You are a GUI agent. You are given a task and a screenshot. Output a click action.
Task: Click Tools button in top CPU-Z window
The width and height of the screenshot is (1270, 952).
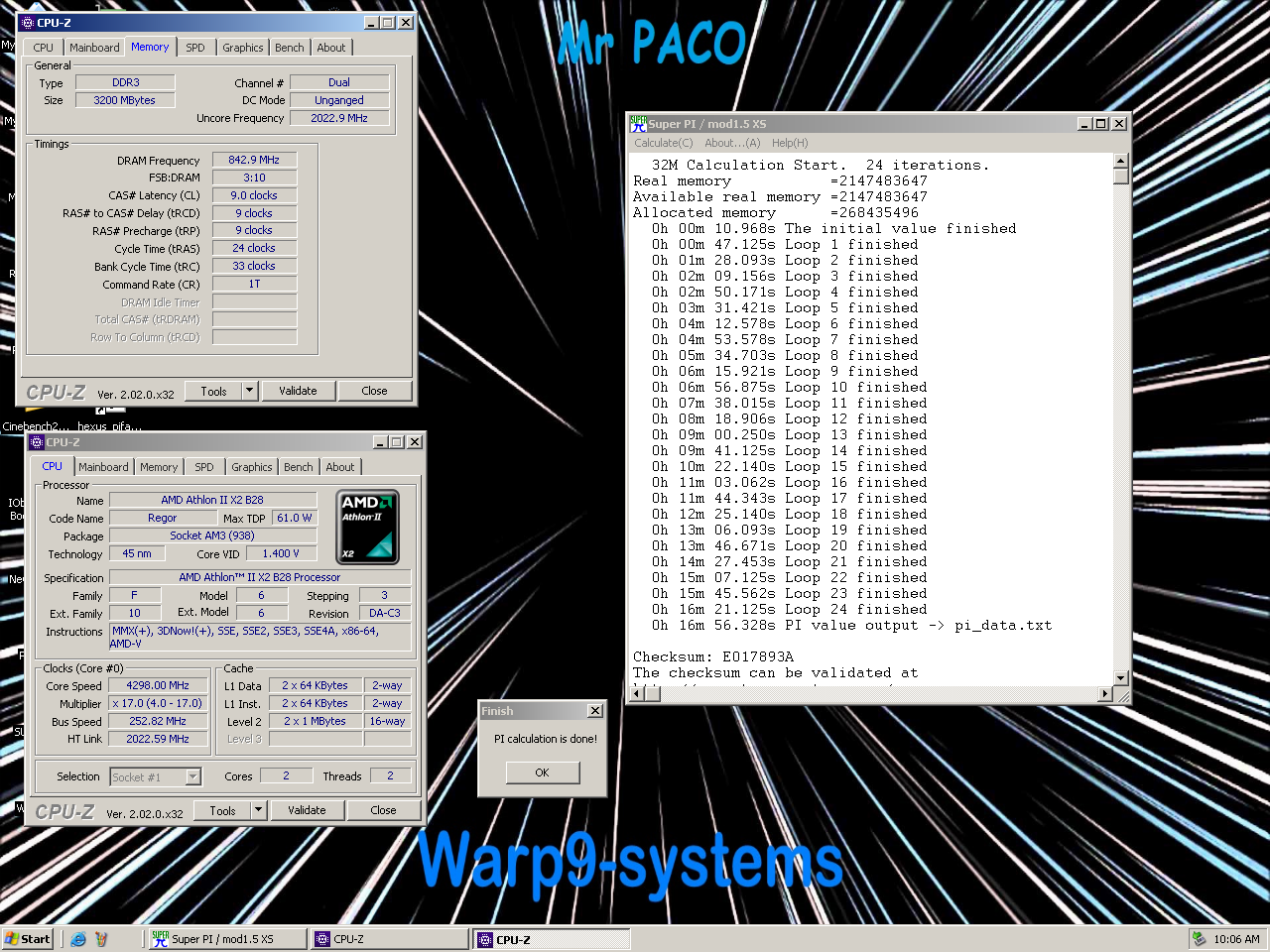coord(213,391)
